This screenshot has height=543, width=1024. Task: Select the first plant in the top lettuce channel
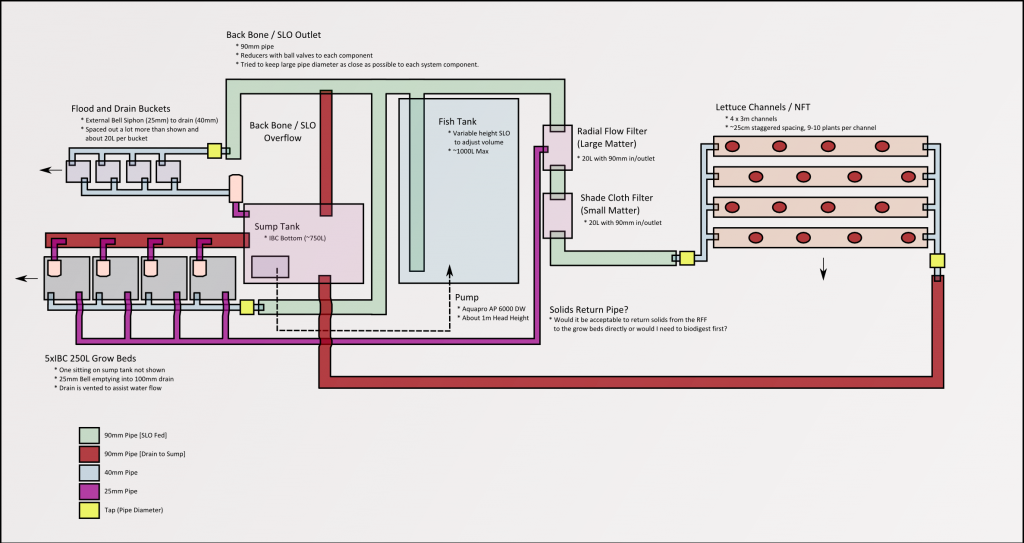(732, 147)
